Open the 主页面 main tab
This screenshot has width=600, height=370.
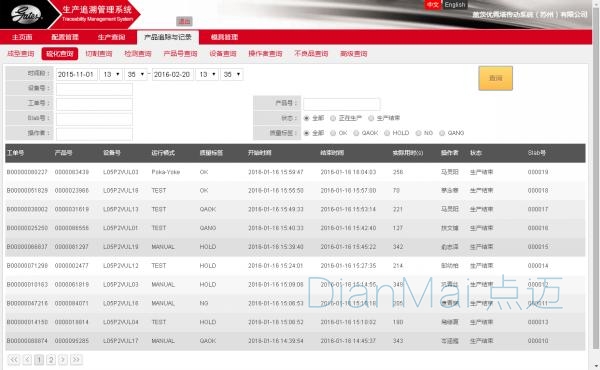pos(22,37)
